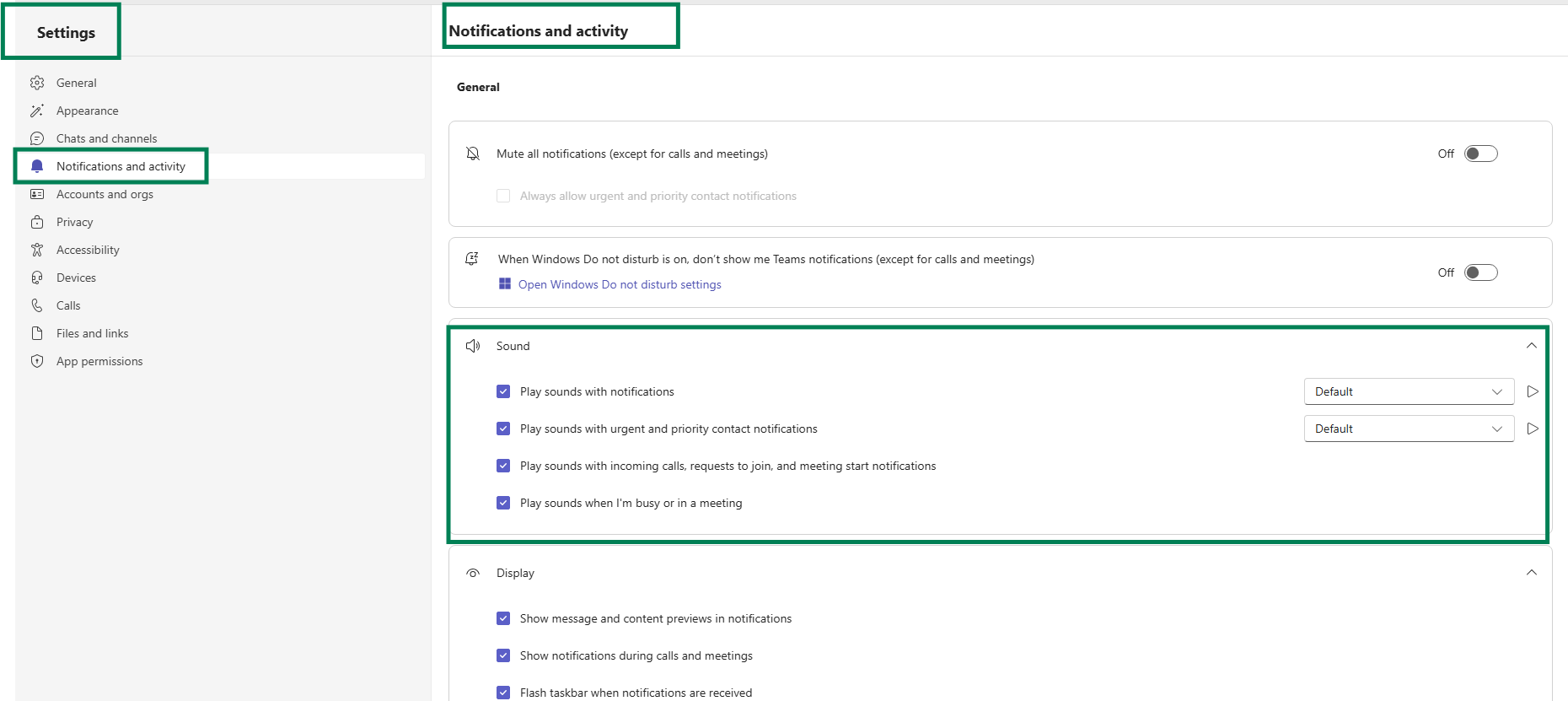Click the Chats and channels bubble icon

pyautogui.click(x=37, y=138)
